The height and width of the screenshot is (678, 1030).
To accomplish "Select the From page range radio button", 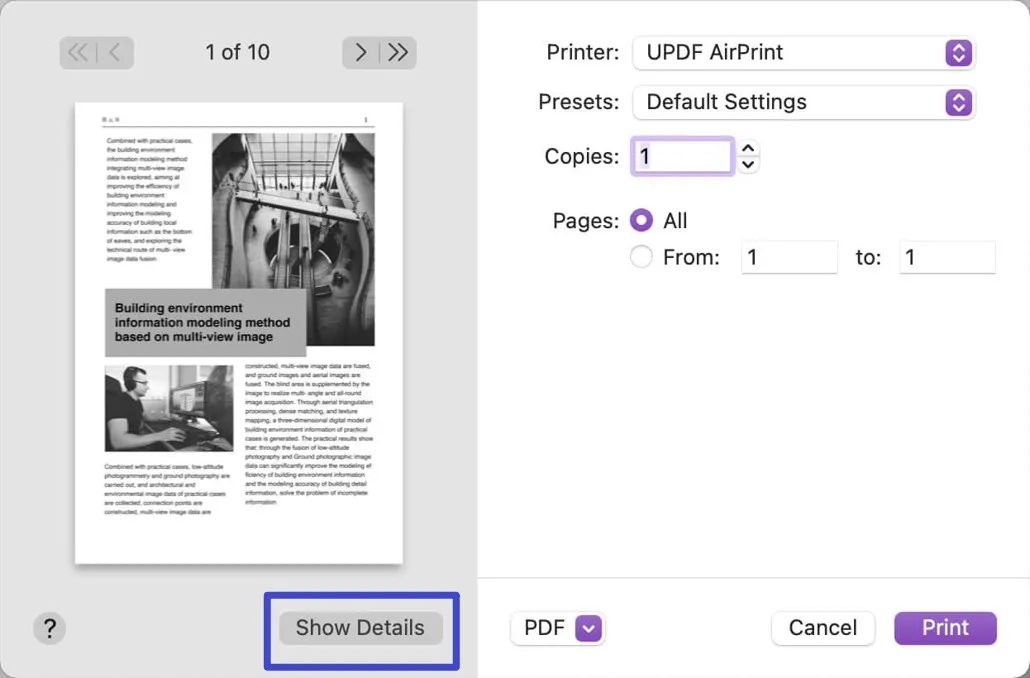I will point(642,257).
